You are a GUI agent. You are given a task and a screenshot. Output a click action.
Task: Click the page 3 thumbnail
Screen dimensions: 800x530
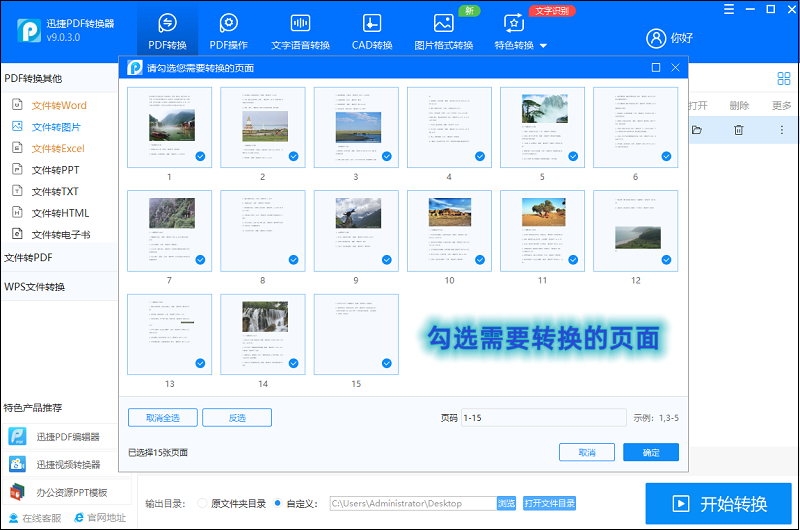coord(356,127)
